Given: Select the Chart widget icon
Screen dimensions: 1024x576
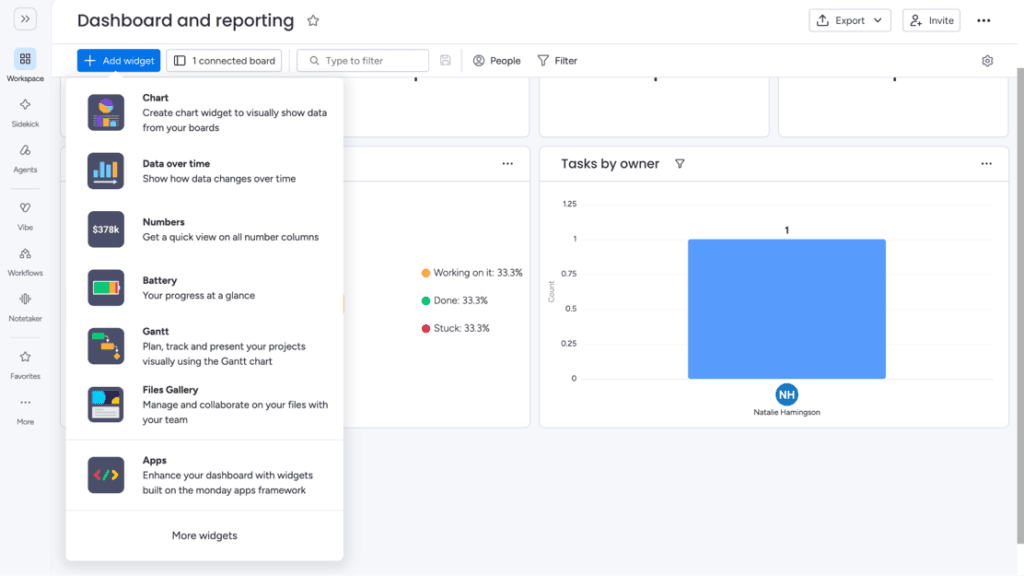Looking at the screenshot, I should tap(106, 112).
